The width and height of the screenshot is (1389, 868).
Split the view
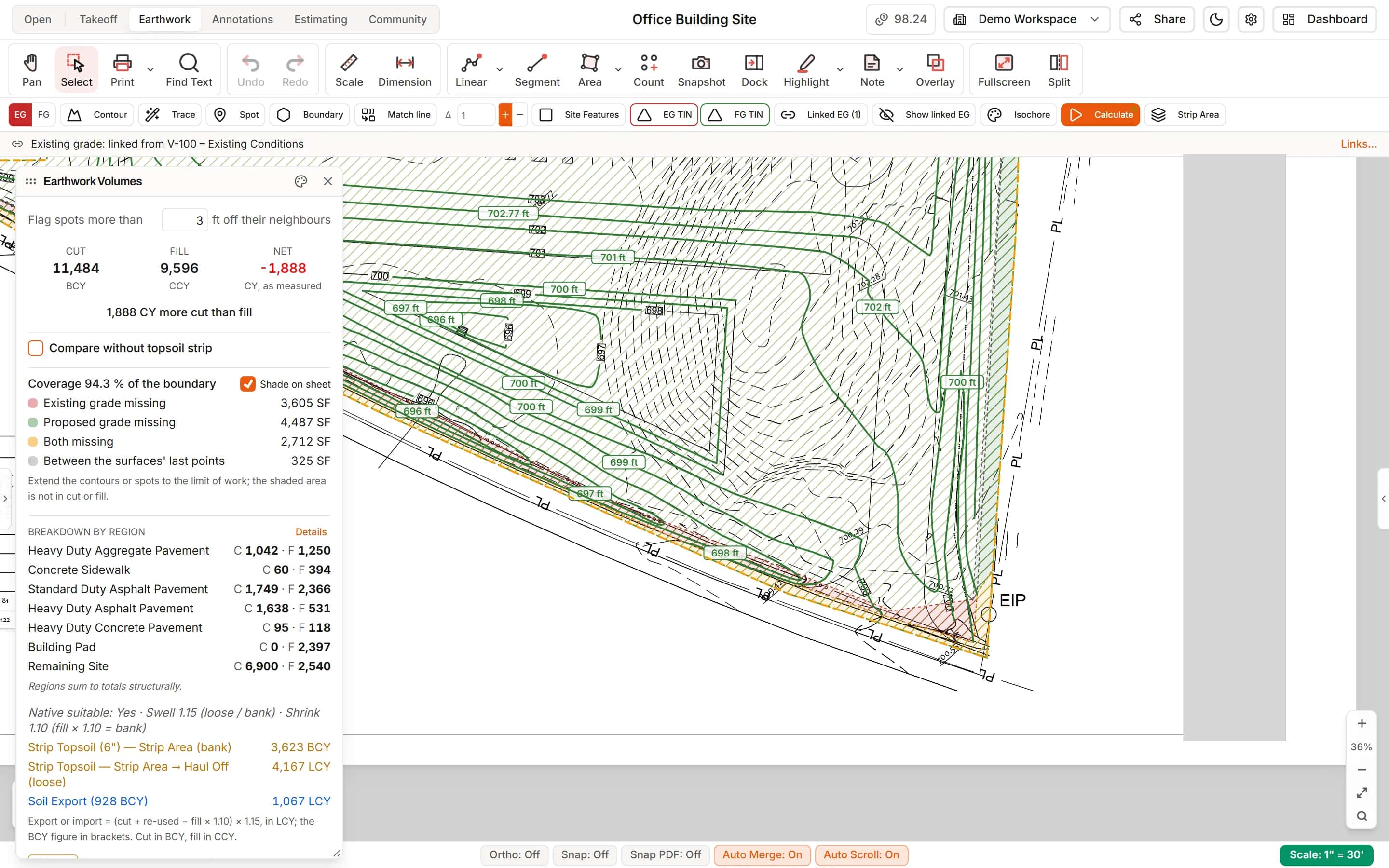1059,69
